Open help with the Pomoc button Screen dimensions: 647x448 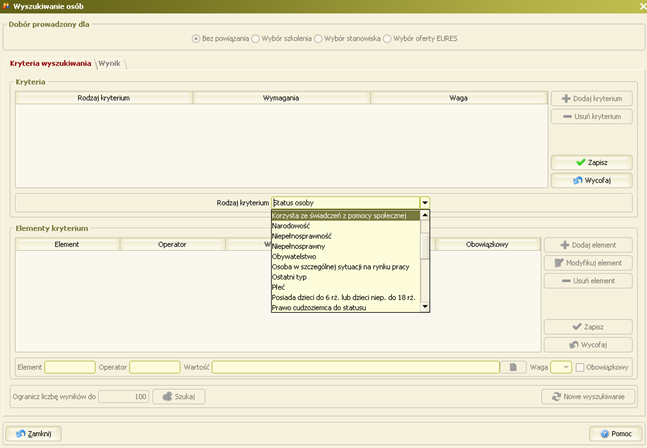click(x=616, y=434)
